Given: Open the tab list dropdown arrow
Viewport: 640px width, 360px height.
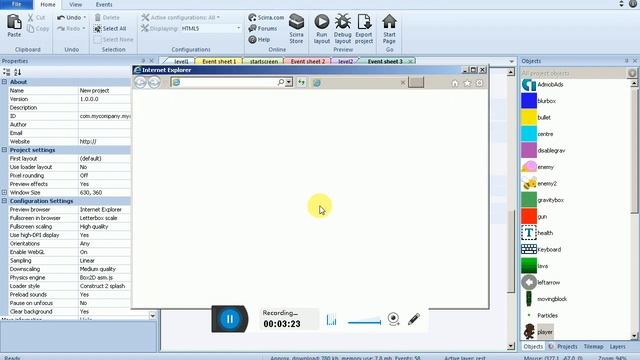Looking at the screenshot, I should 511,61.
